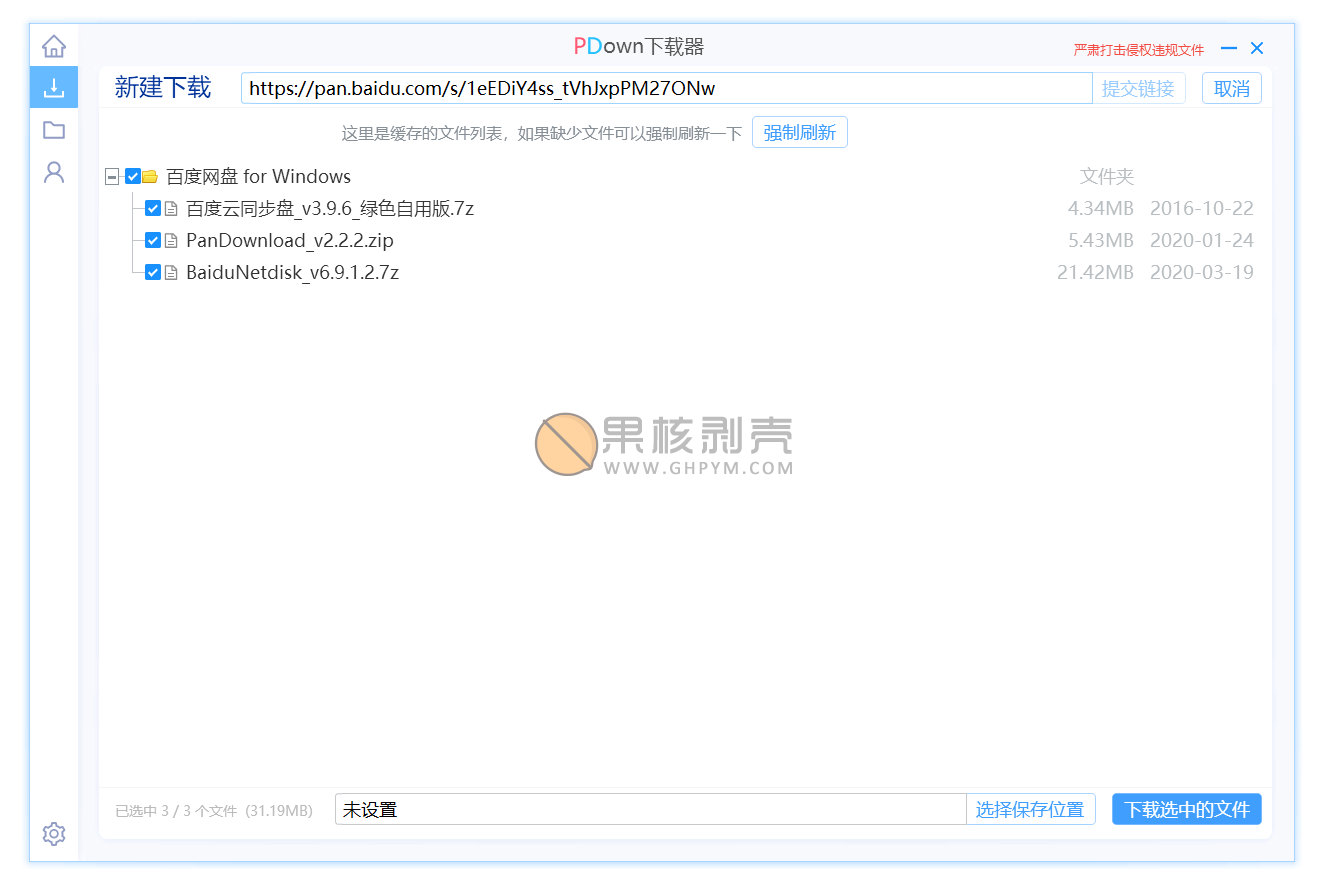The height and width of the screenshot is (888, 1330).
Task: Focus the save path field showing 未设置
Action: pos(651,810)
